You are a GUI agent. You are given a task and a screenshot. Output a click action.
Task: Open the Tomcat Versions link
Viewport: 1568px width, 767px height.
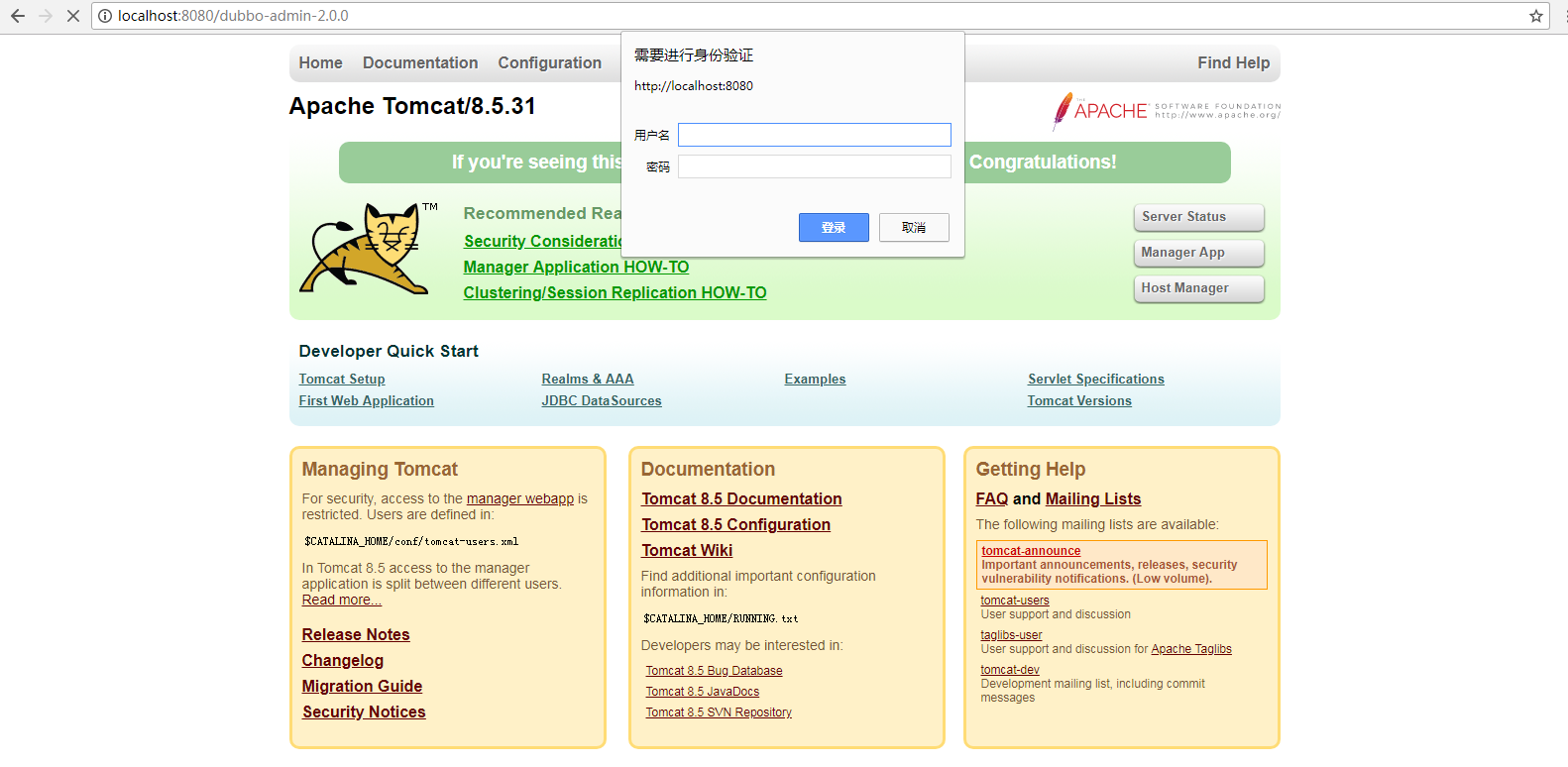coord(1079,401)
